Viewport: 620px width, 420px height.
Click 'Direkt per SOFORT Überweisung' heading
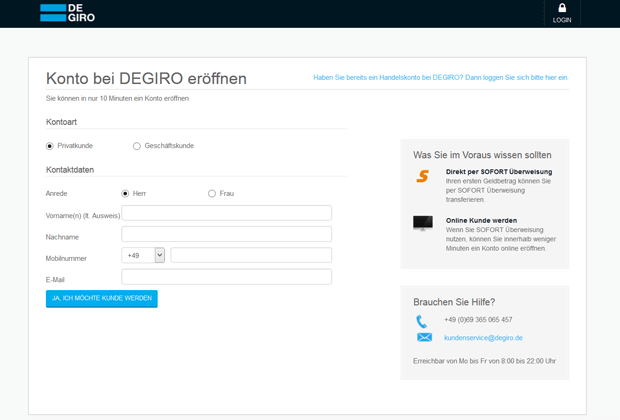pyautogui.click(x=499, y=172)
